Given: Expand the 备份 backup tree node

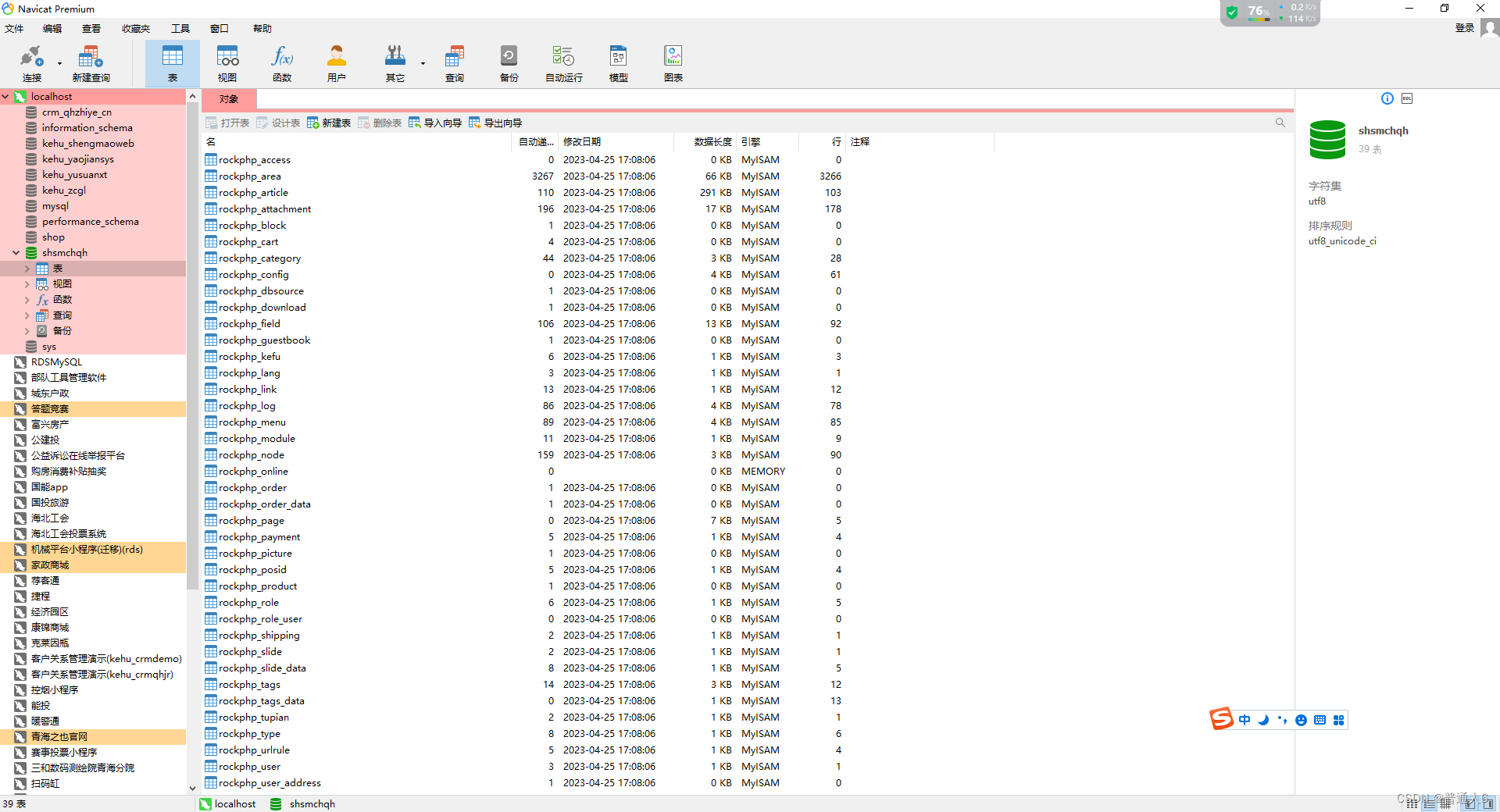Looking at the screenshot, I should click(x=27, y=331).
